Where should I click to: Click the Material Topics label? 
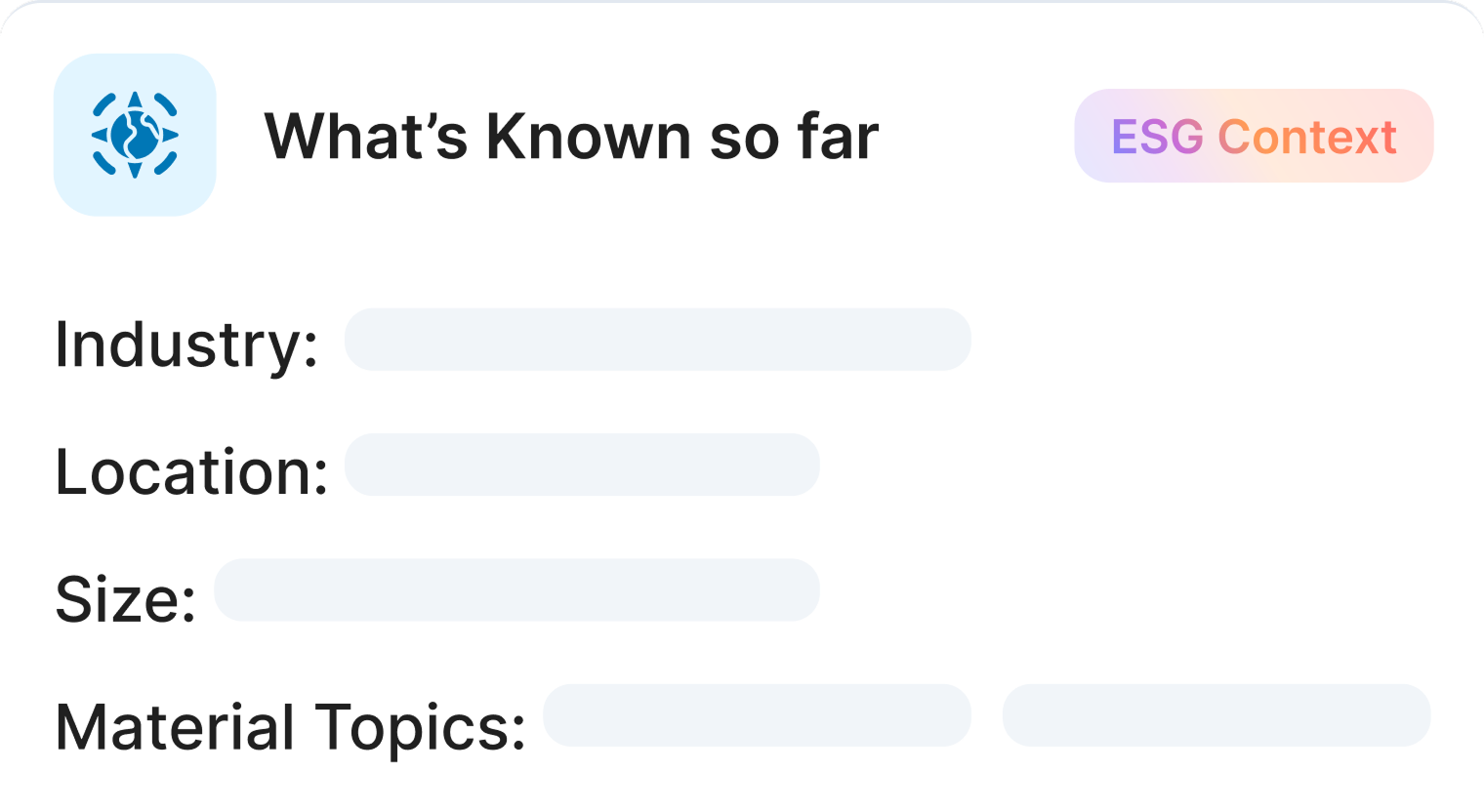pyautogui.click(x=290, y=727)
